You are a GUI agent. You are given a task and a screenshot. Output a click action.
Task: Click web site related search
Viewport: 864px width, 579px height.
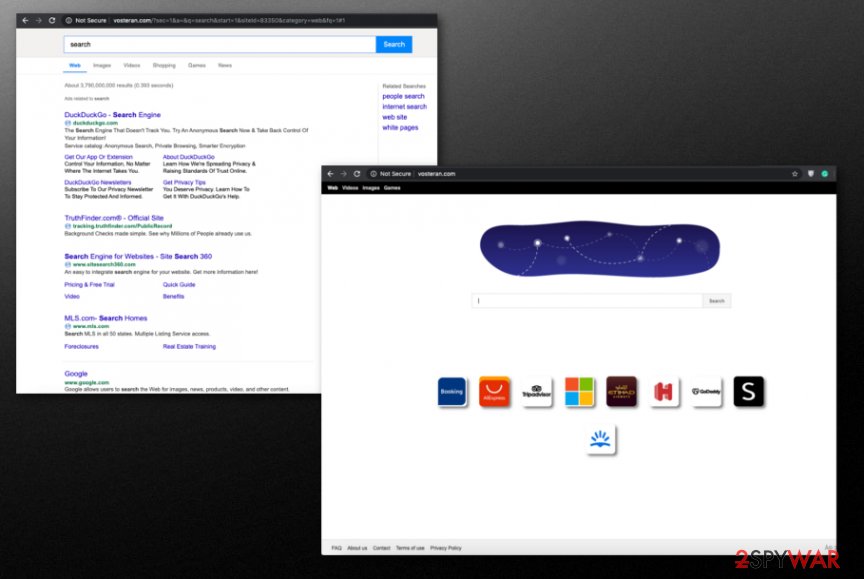[x=395, y=117]
